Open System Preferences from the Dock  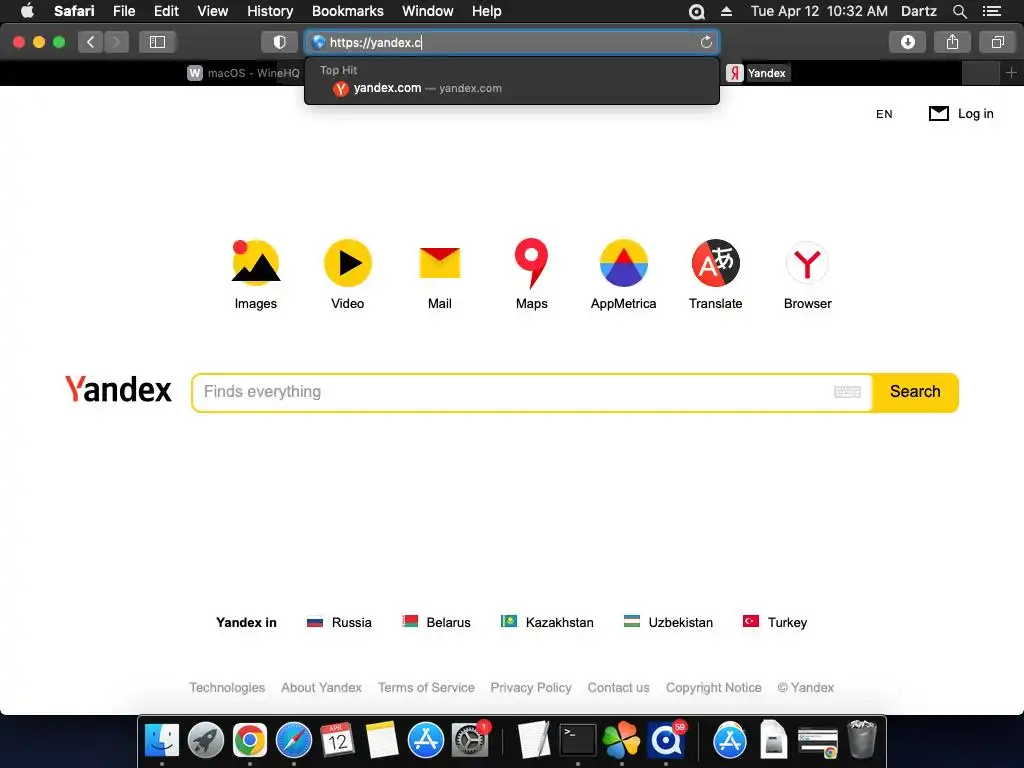click(x=470, y=740)
